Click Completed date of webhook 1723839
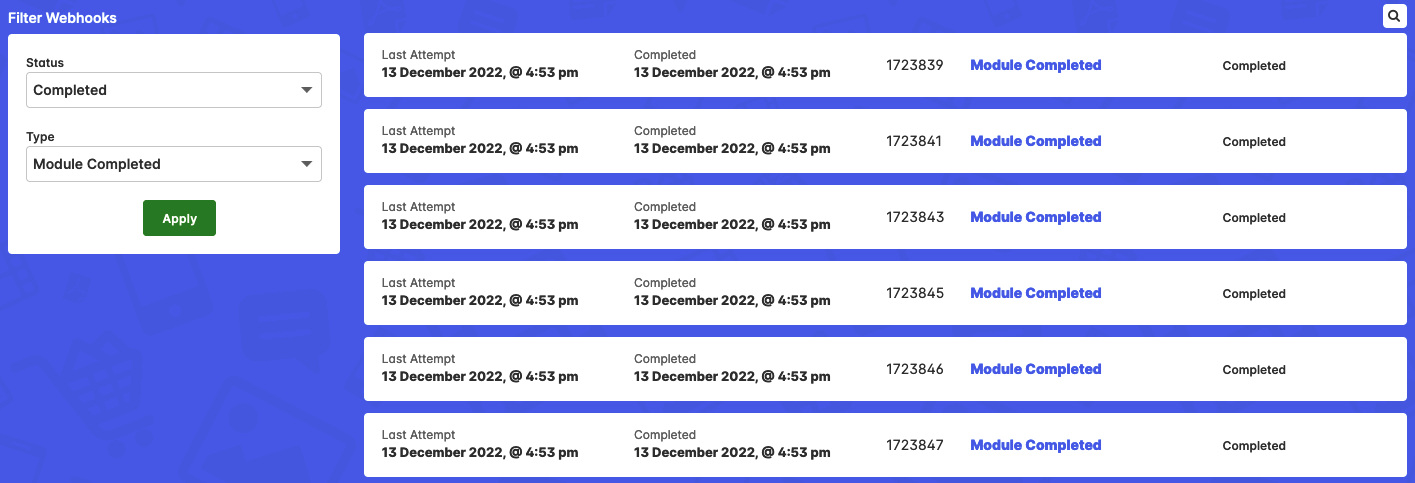The image size is (1415, 483). click(x=732, y=72)
